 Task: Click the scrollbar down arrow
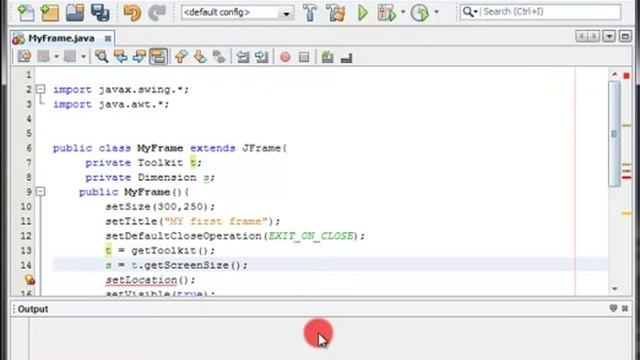[x=614, y=289]
